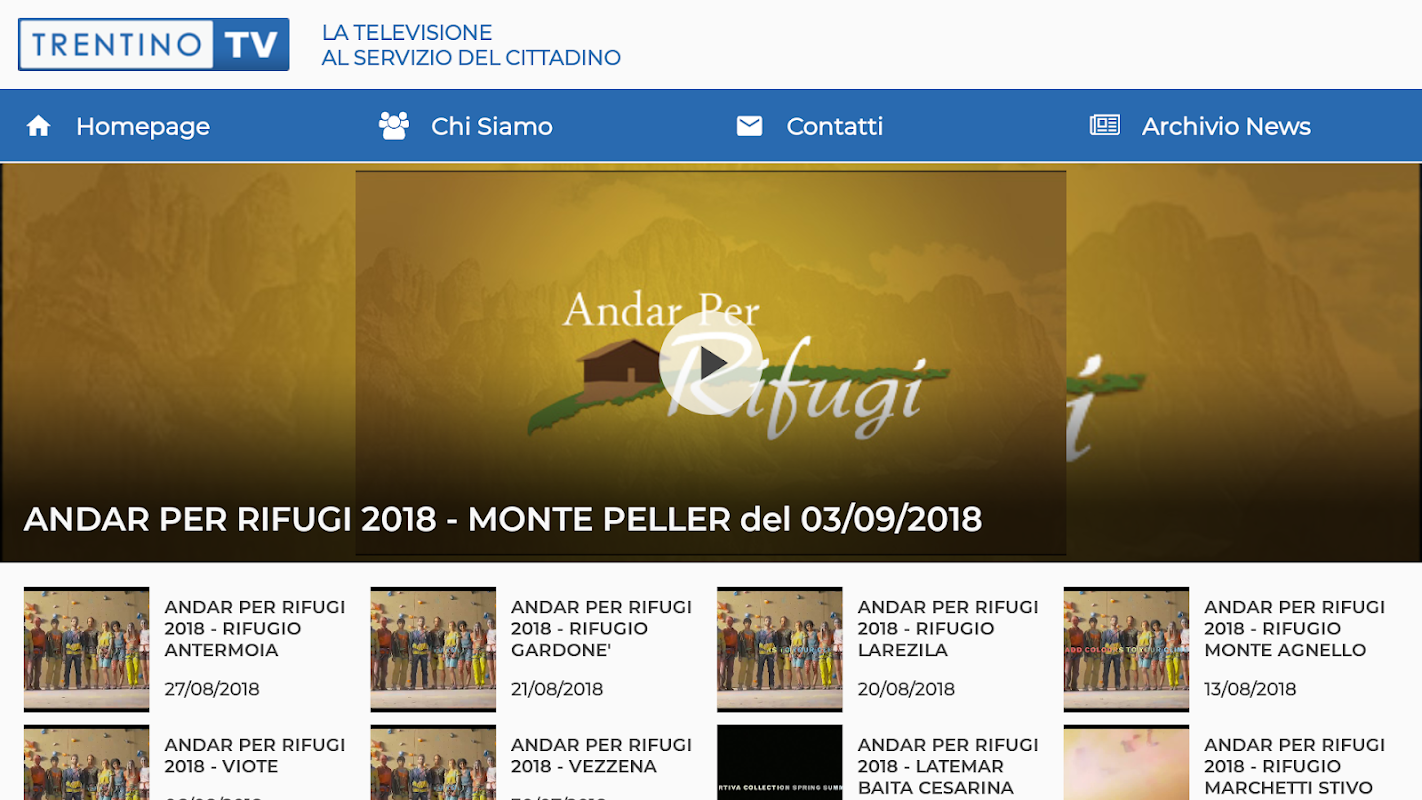Open Rifugio Antermoia video thumbnail
Image resolution: width=1422 pixels, height=800 pixels.
(x=87, y=649)
